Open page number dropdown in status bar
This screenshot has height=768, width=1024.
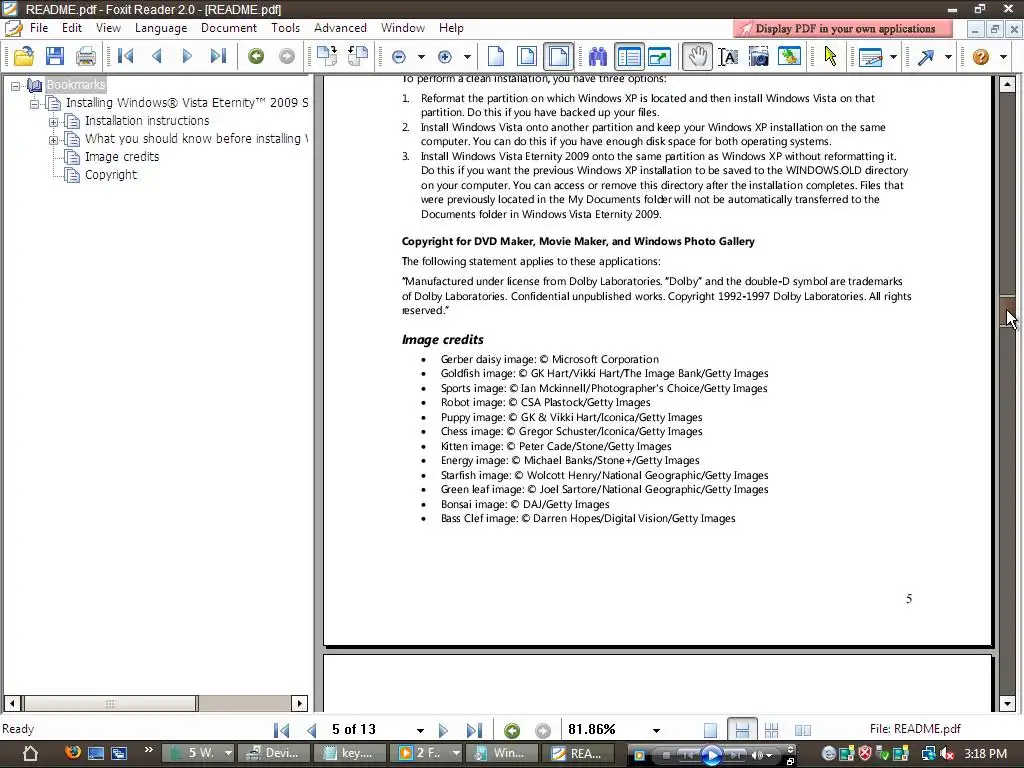420,731
